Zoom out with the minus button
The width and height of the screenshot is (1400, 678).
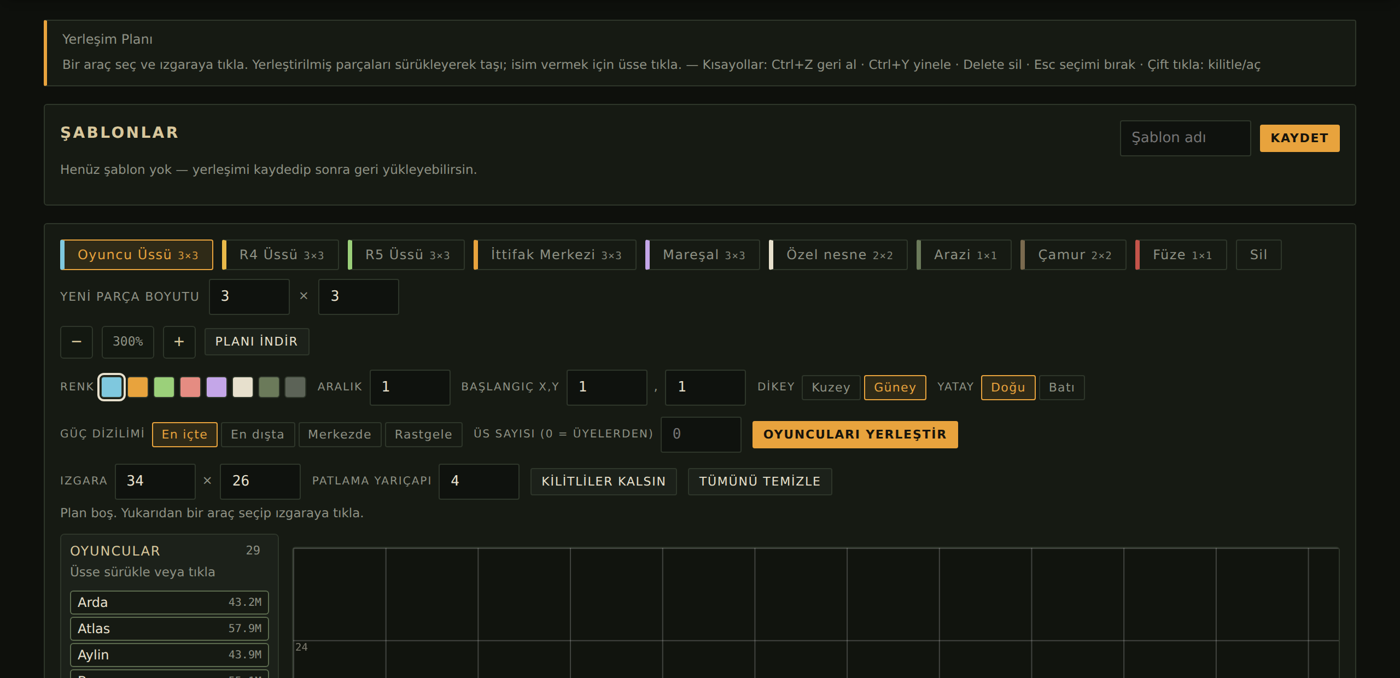[76, 342]
